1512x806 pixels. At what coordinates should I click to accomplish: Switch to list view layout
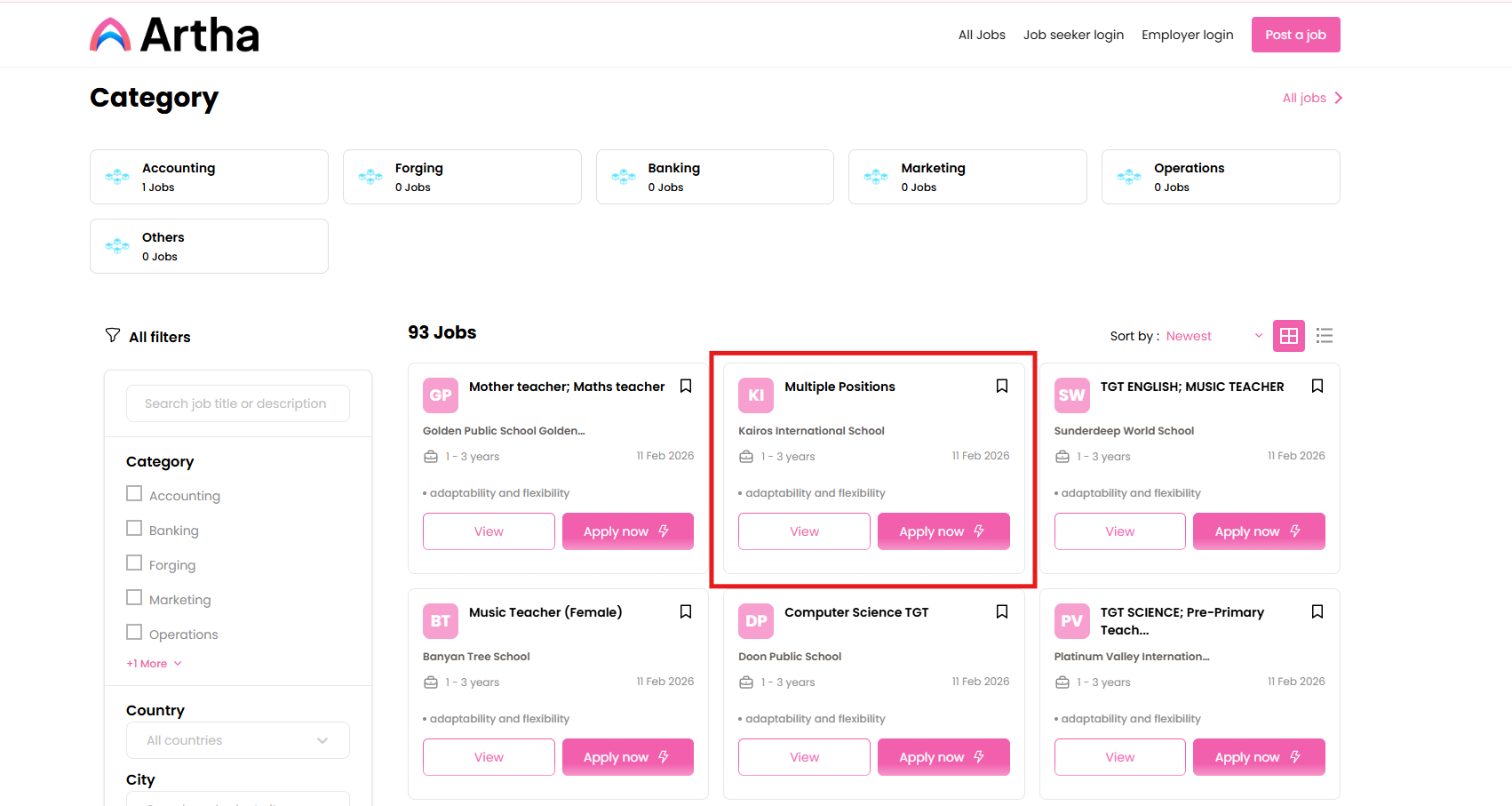(1324, 336)
